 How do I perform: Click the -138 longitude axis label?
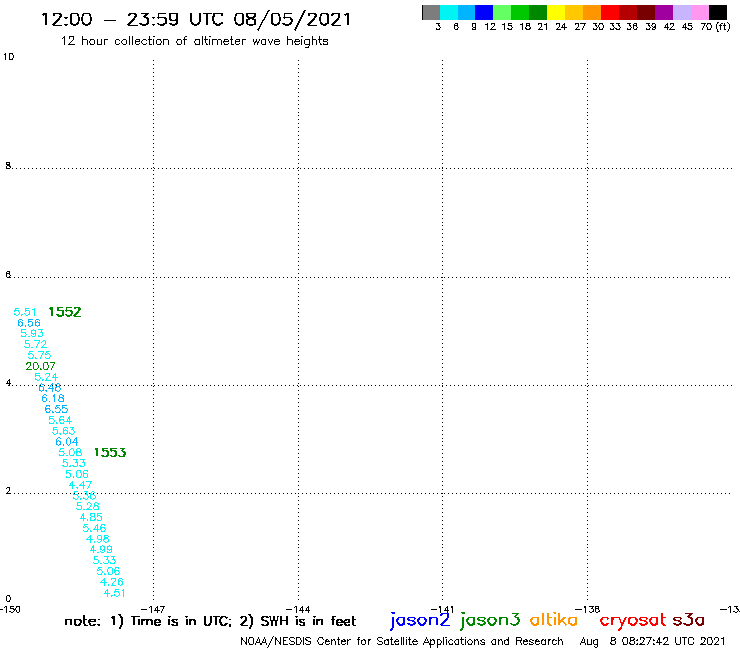point(587,609)
